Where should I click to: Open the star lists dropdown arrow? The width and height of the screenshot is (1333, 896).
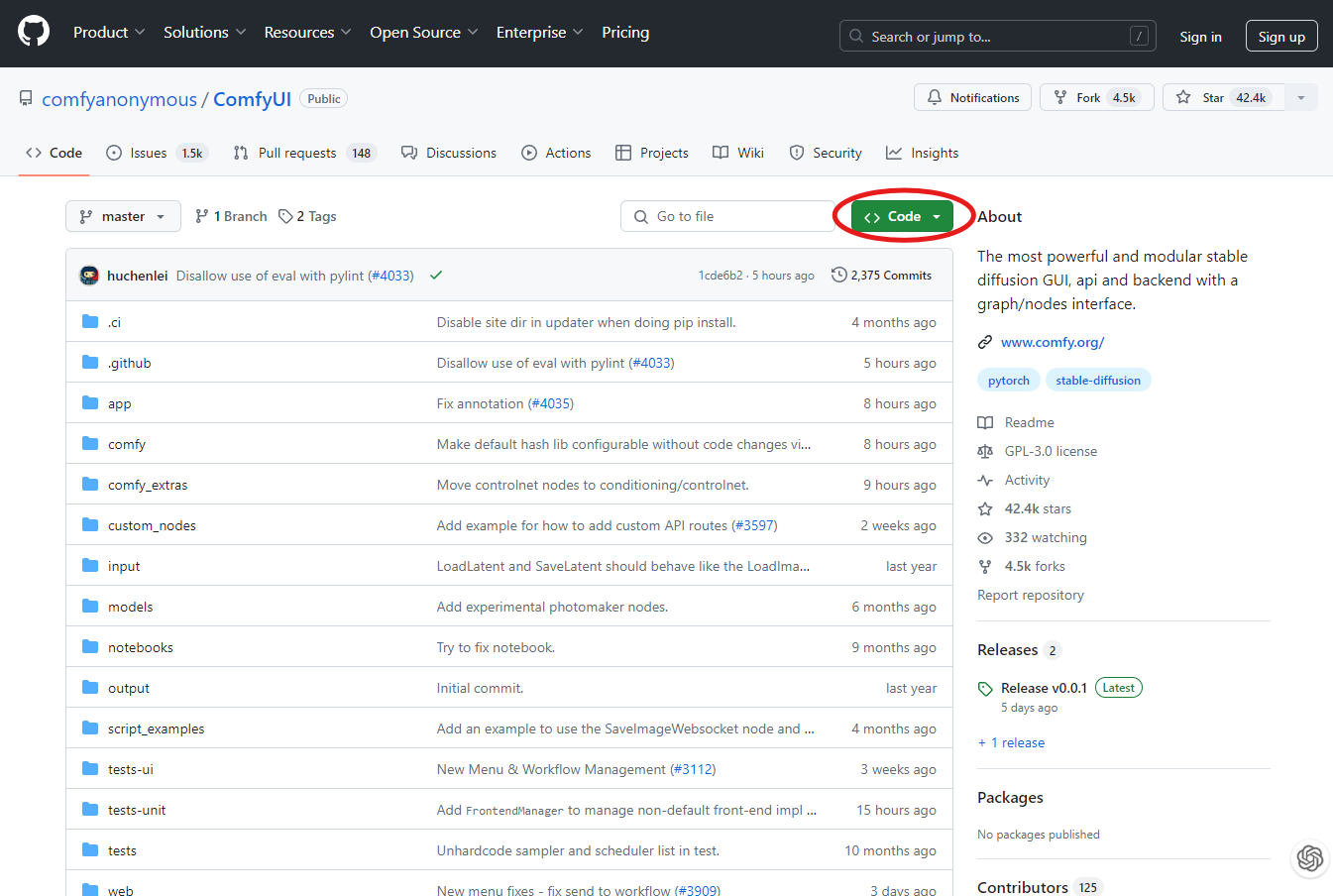click(1301, 97)
